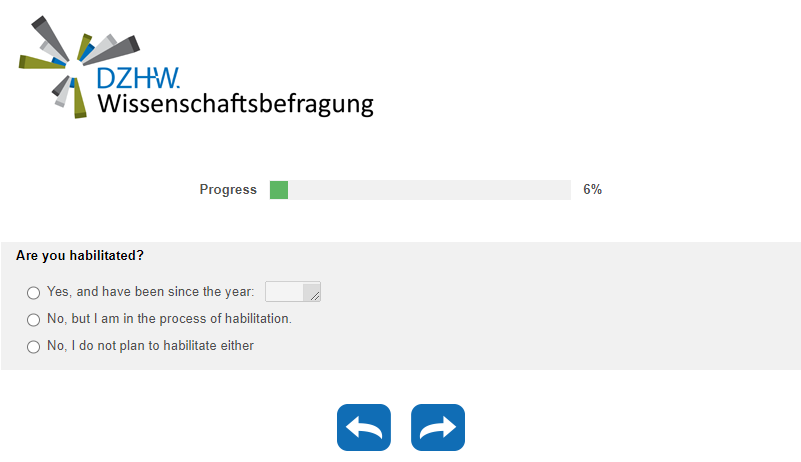Click the "Are you habilitated?" question heading
The width and height of the screenshot is (801, 462).
click(x=80, y=256)
